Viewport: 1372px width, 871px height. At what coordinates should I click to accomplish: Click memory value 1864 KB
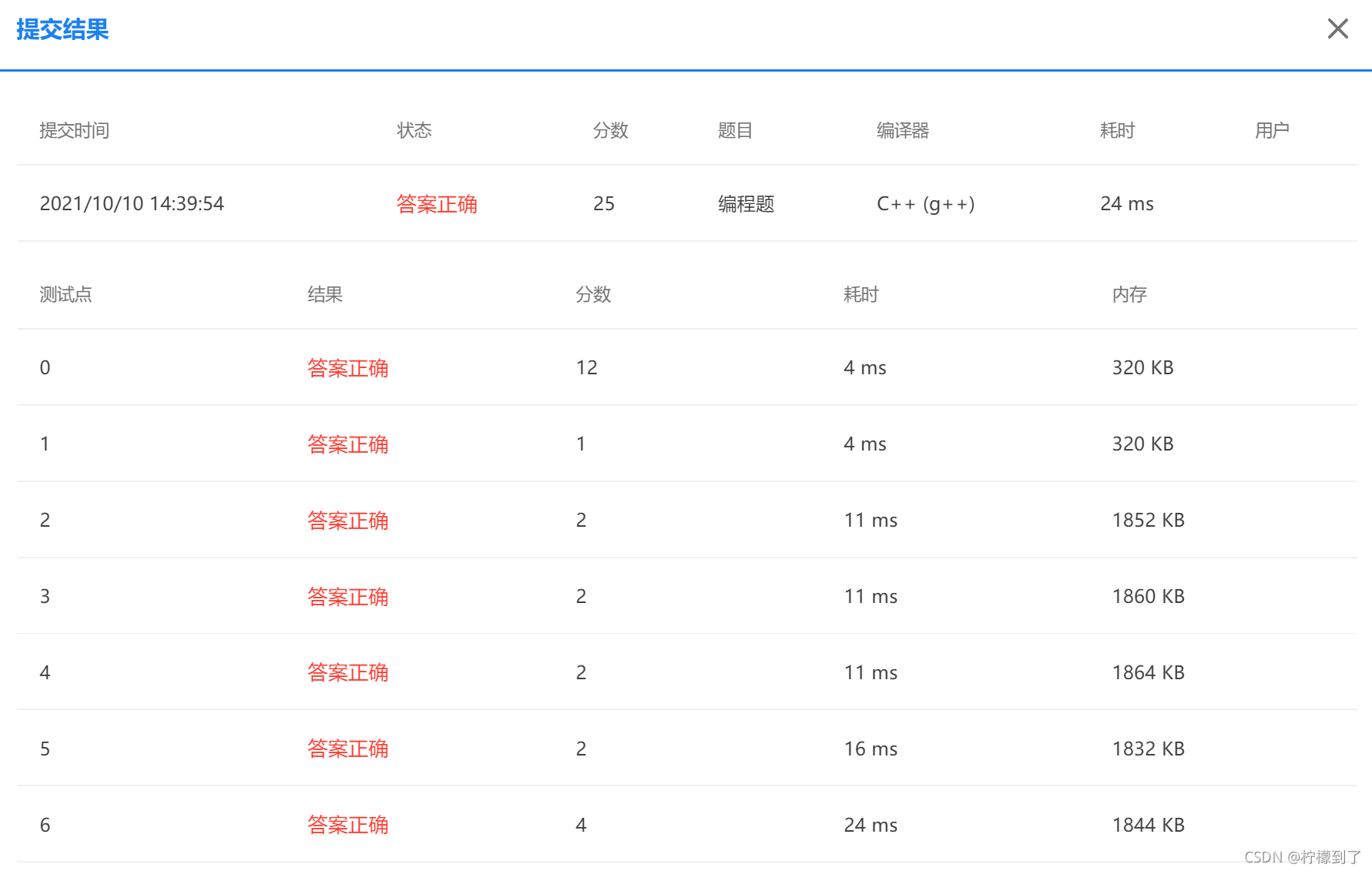(x=1149, y=673)
